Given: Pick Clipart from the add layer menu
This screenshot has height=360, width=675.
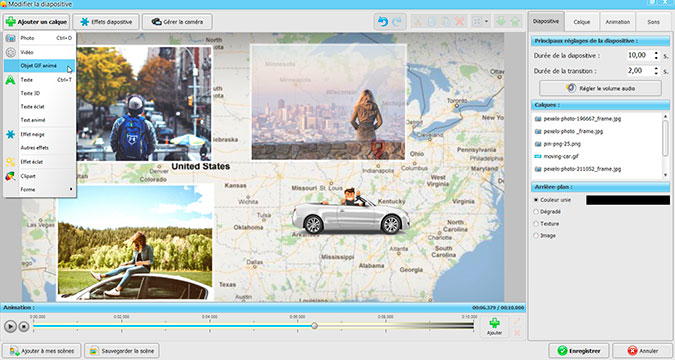Looking at the screenshot, I should (40, 176).
